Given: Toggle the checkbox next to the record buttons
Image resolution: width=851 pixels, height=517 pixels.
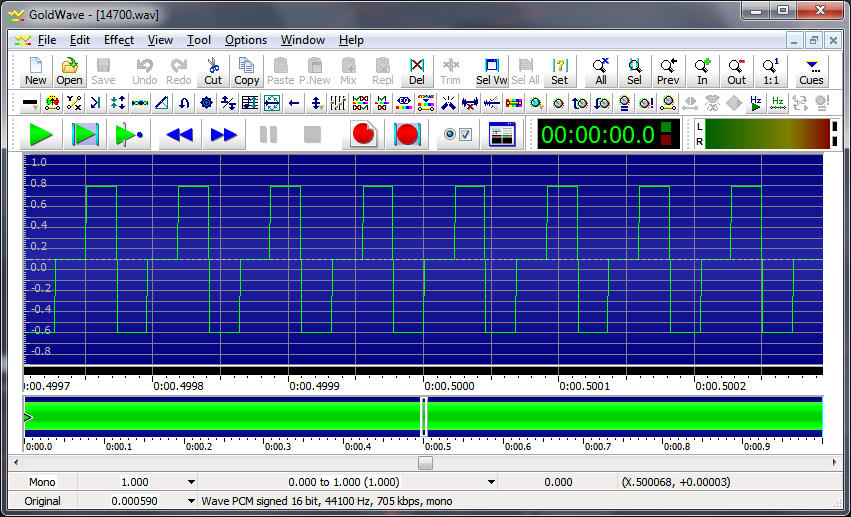Looking at the screenshot, I should point(464,134).
